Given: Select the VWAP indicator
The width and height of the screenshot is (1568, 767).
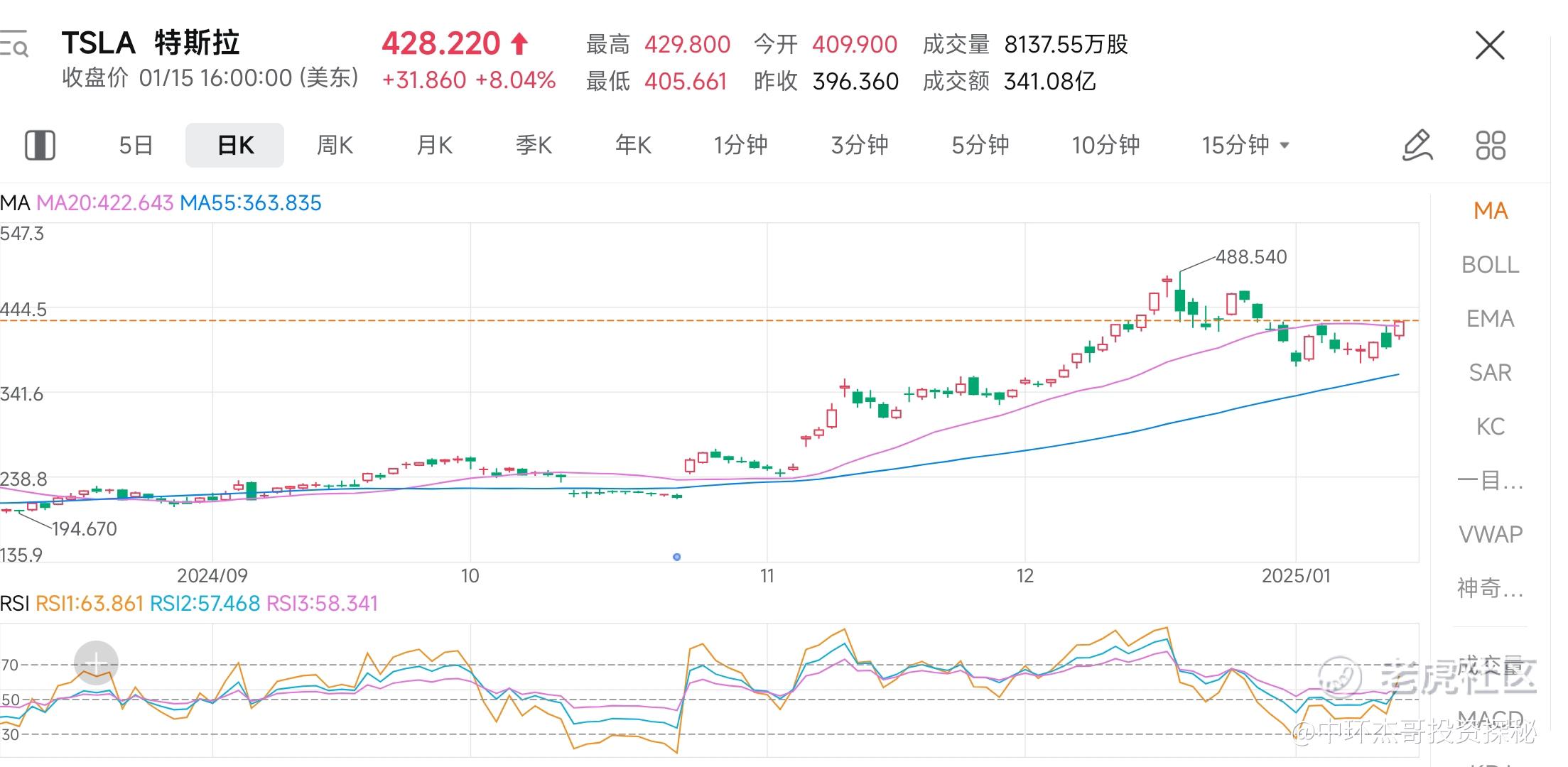Looking at the screenshot, I should click(1491, 534).
